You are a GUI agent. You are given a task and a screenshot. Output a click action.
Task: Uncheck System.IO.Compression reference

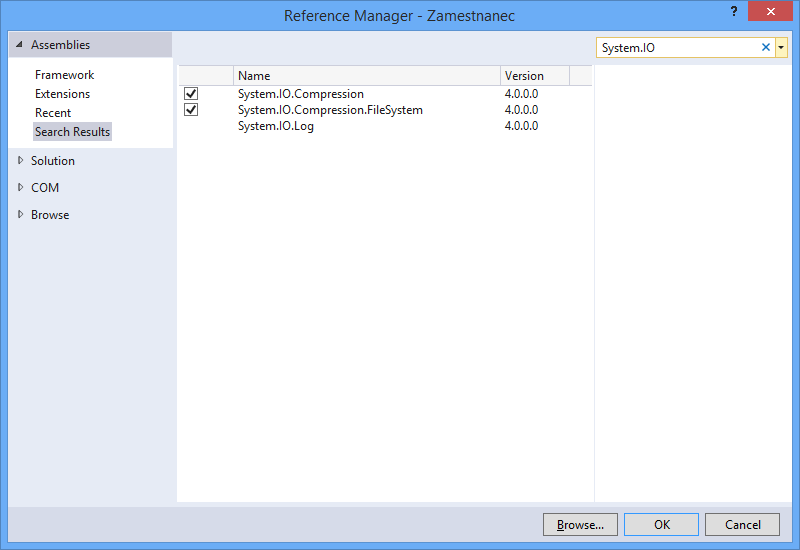pos(191,94)
